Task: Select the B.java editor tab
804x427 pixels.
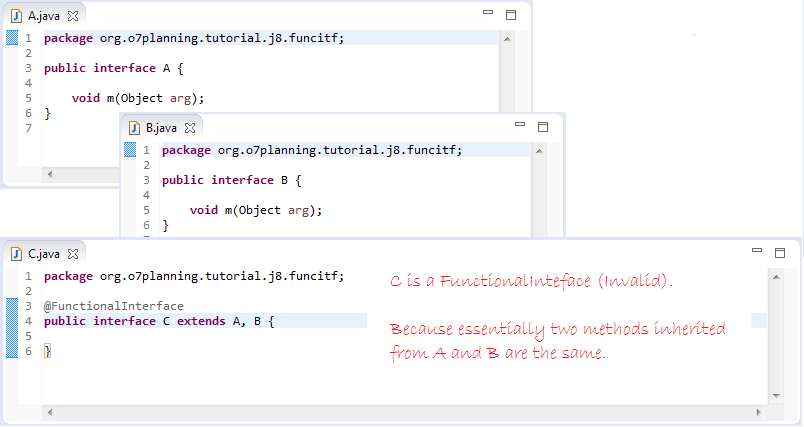Action: pyautogui.click(x=162, y=128)
